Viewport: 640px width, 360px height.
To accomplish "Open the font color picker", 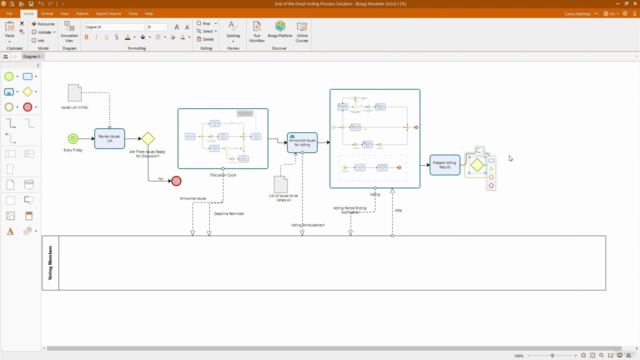I will (128, 37).
